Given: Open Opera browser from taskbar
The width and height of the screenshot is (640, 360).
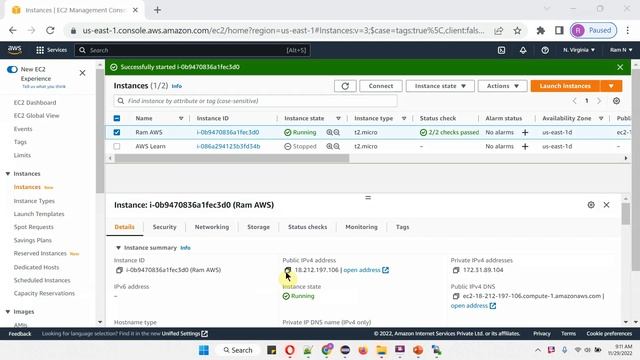Looking at the screenshot, I should [x=290, y=350].
